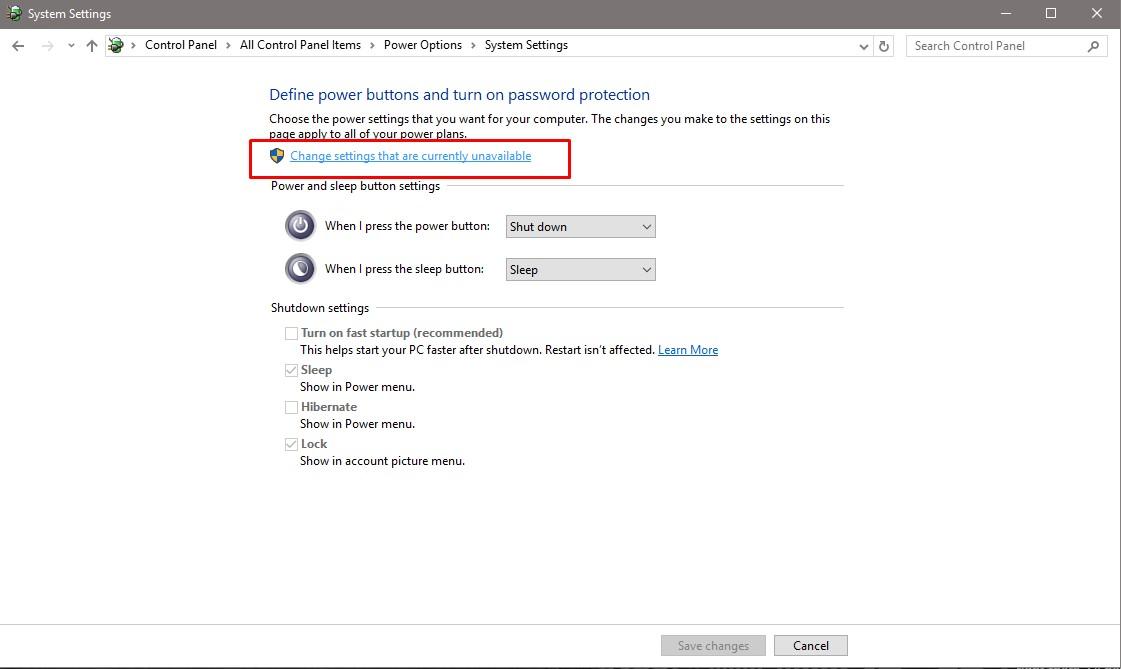The height and width of the screenshot is (669, 1121).
Task: Go up one level with up arrow
Action: click(92, 46)
